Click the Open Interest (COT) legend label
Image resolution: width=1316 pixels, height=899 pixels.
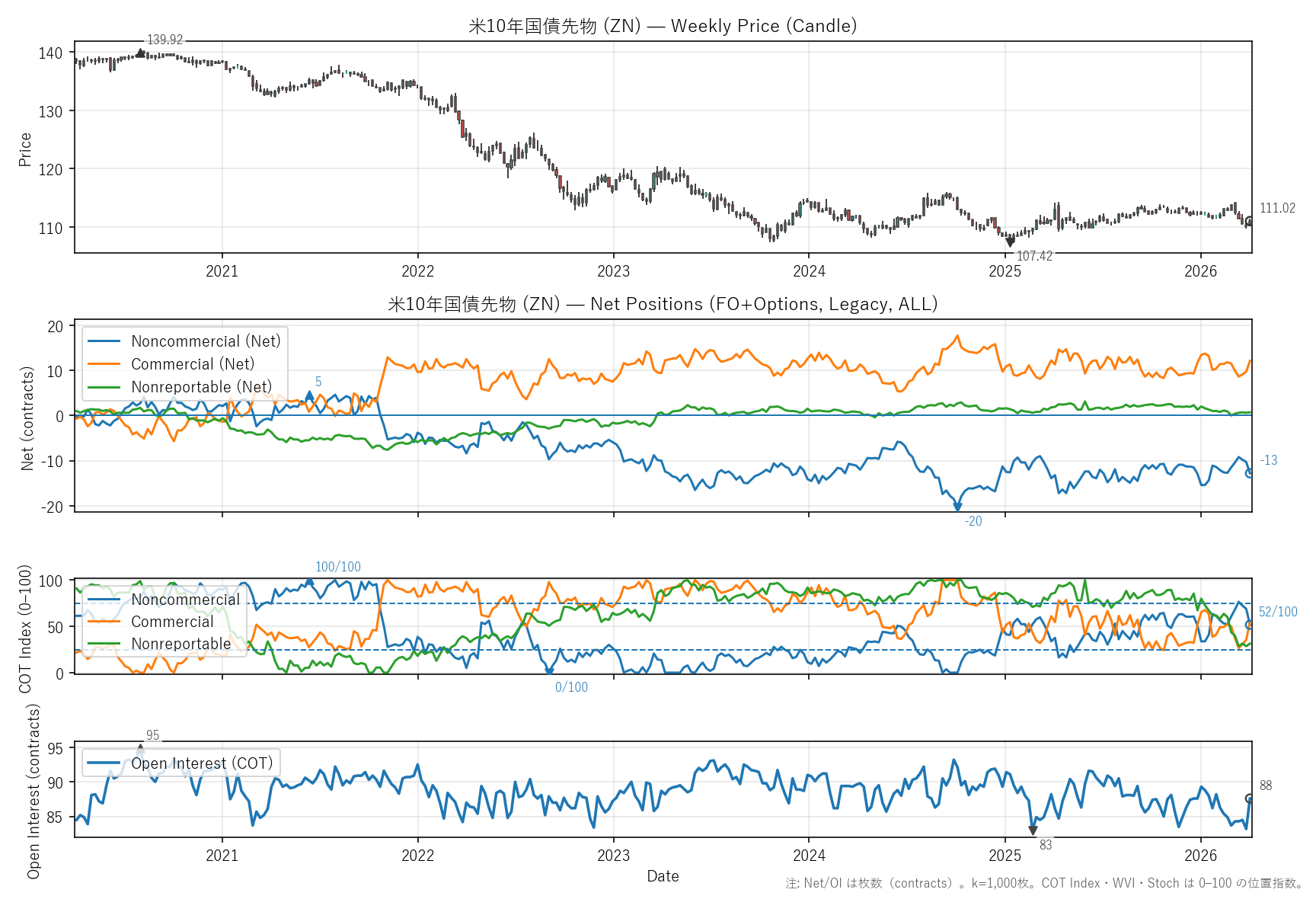point(202,763)
